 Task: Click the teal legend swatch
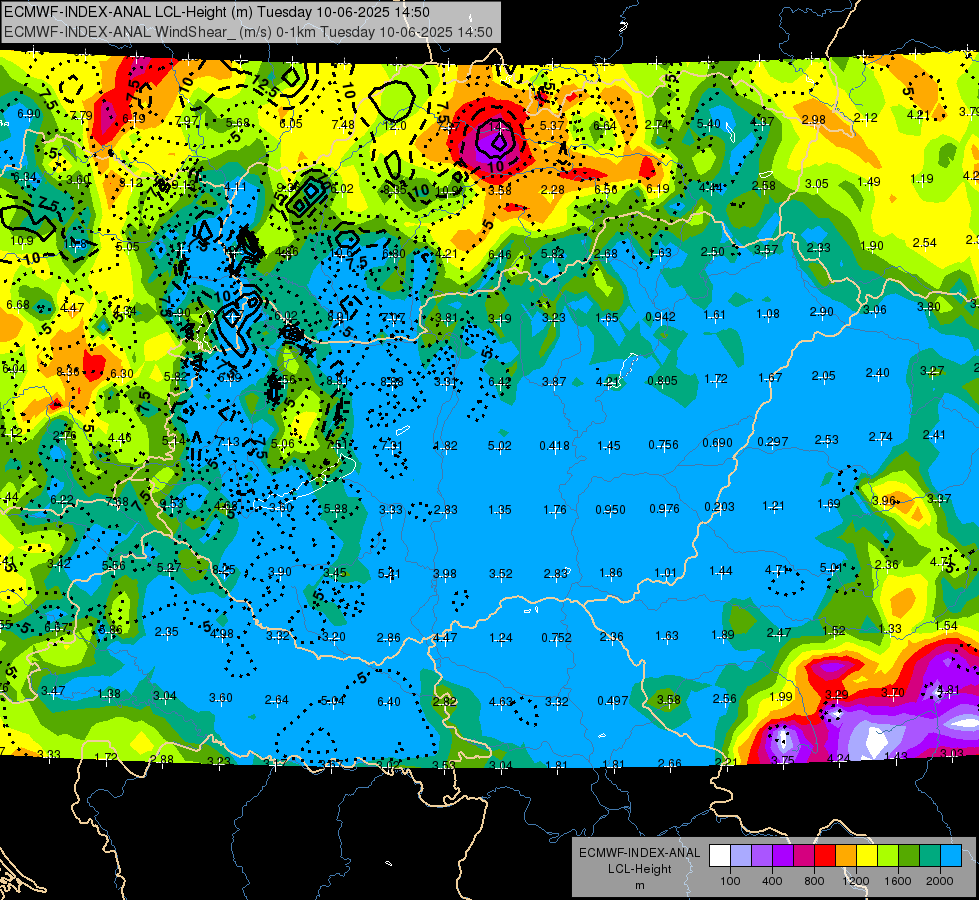coord(930,856)
